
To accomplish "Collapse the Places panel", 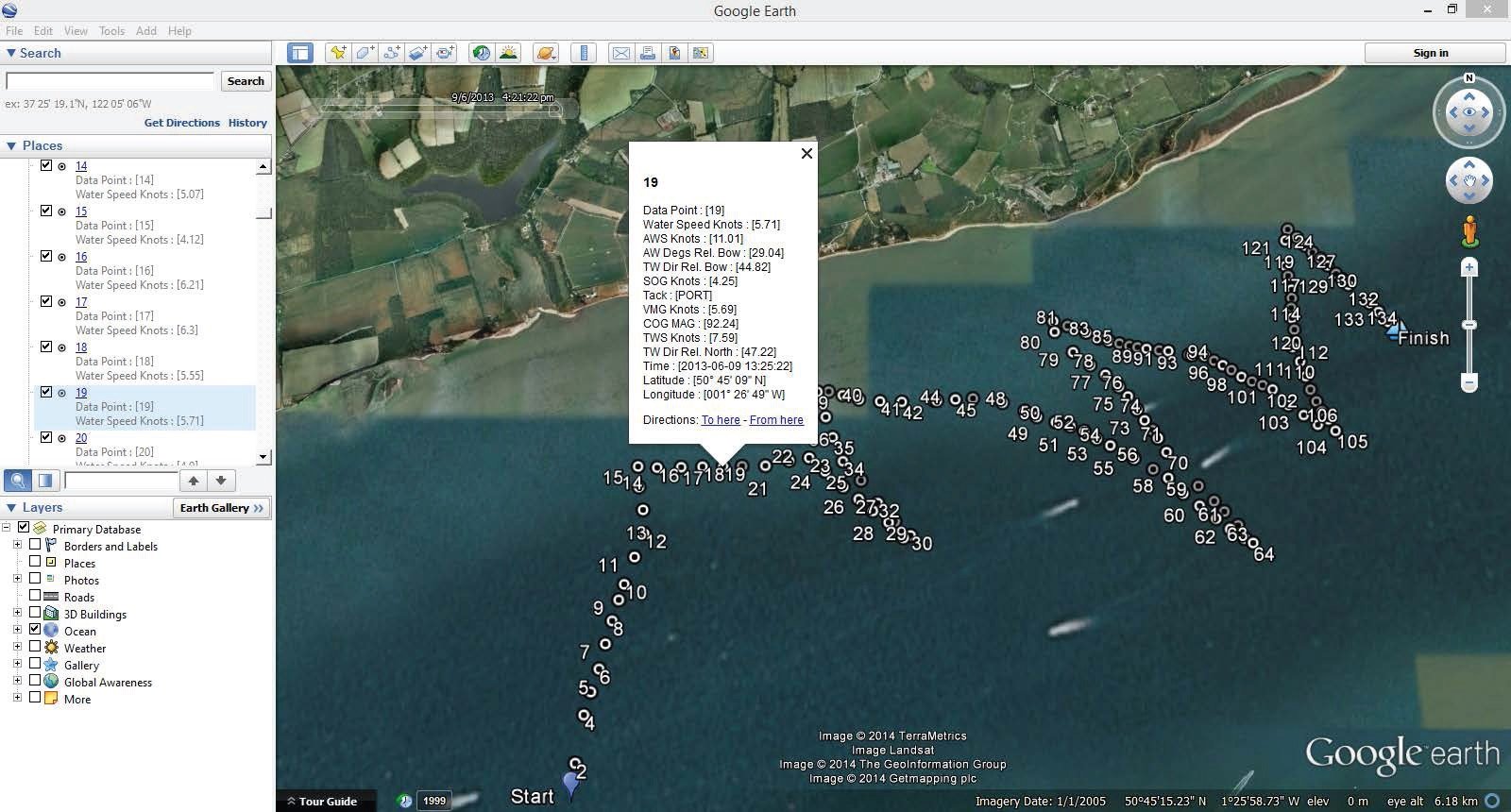I will pyautogui.click(x=11, y=145).
